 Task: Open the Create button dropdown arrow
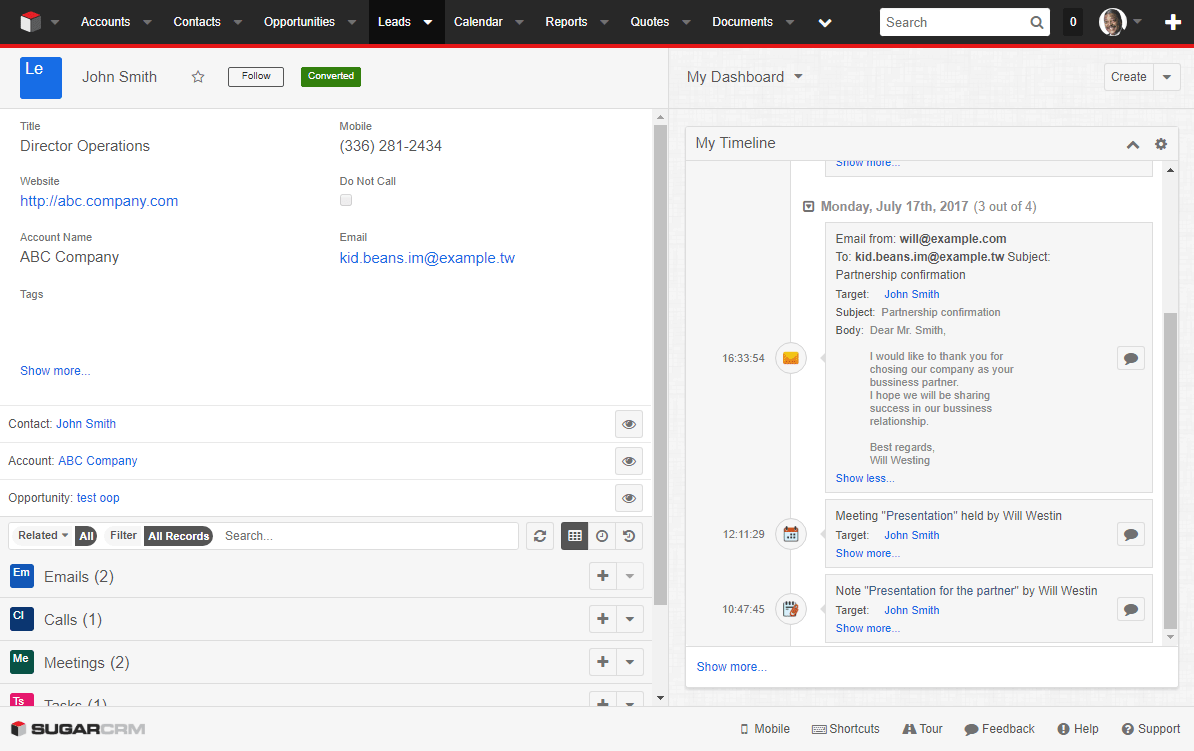coord(1167,77)
